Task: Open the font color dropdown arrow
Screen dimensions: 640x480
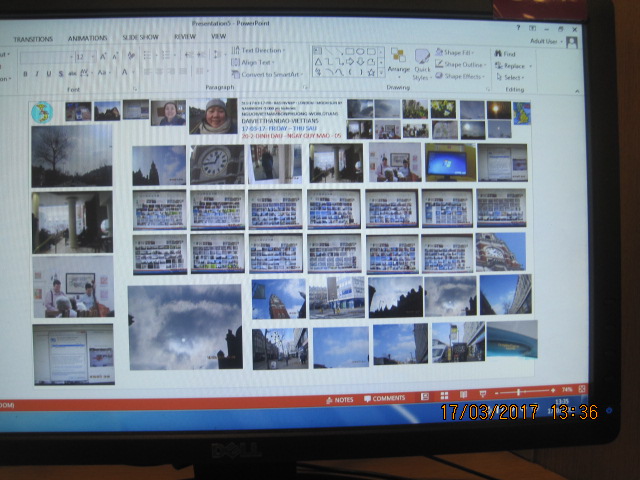Action: 132,73
